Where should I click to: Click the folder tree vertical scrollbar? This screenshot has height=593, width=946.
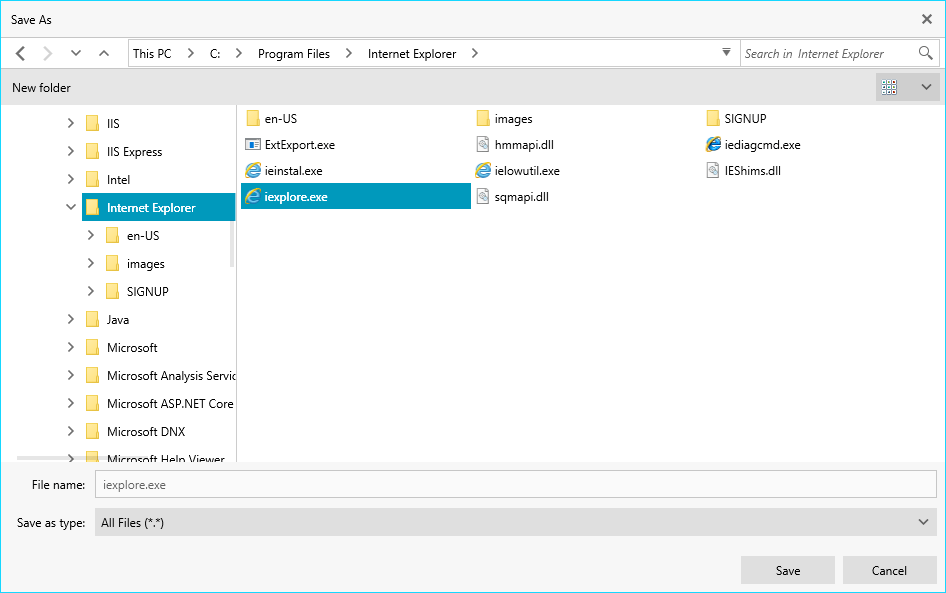232,245
